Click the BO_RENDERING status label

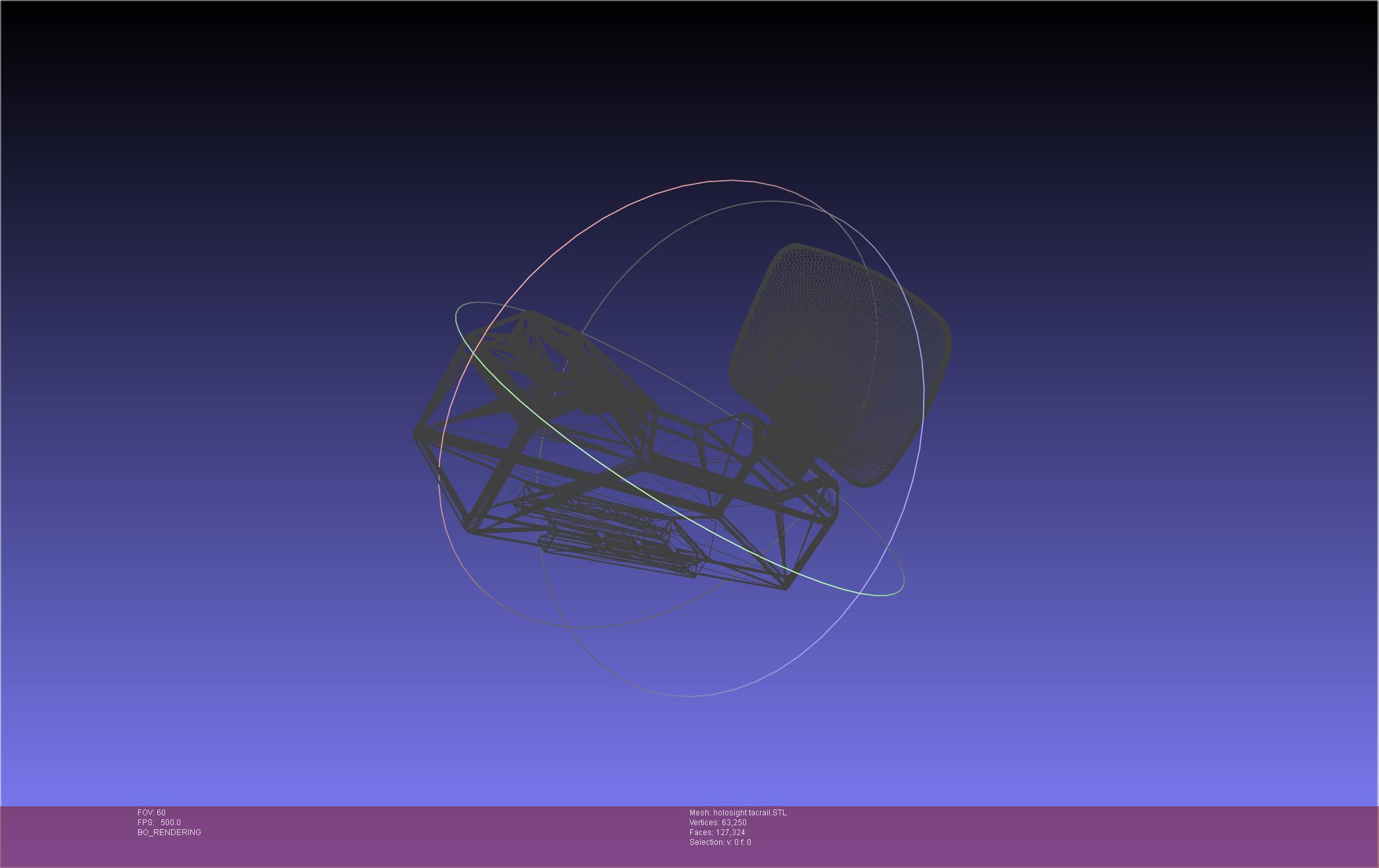click(169, 832)
